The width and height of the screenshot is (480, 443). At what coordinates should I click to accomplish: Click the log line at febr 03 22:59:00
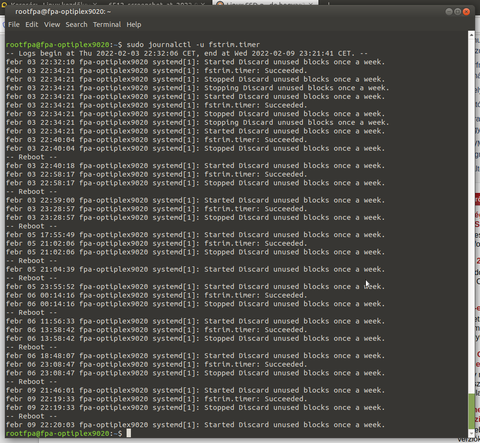point(195,200)
